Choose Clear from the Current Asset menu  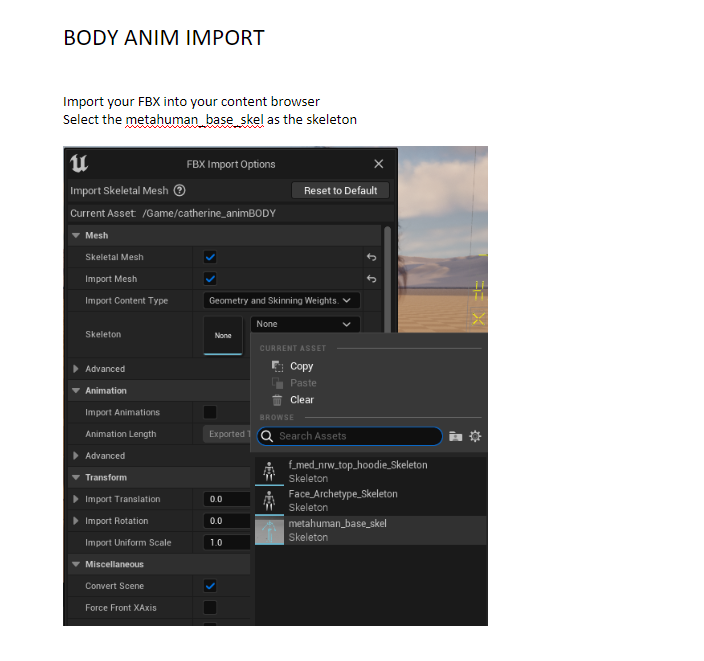click(x=302, y=400)
